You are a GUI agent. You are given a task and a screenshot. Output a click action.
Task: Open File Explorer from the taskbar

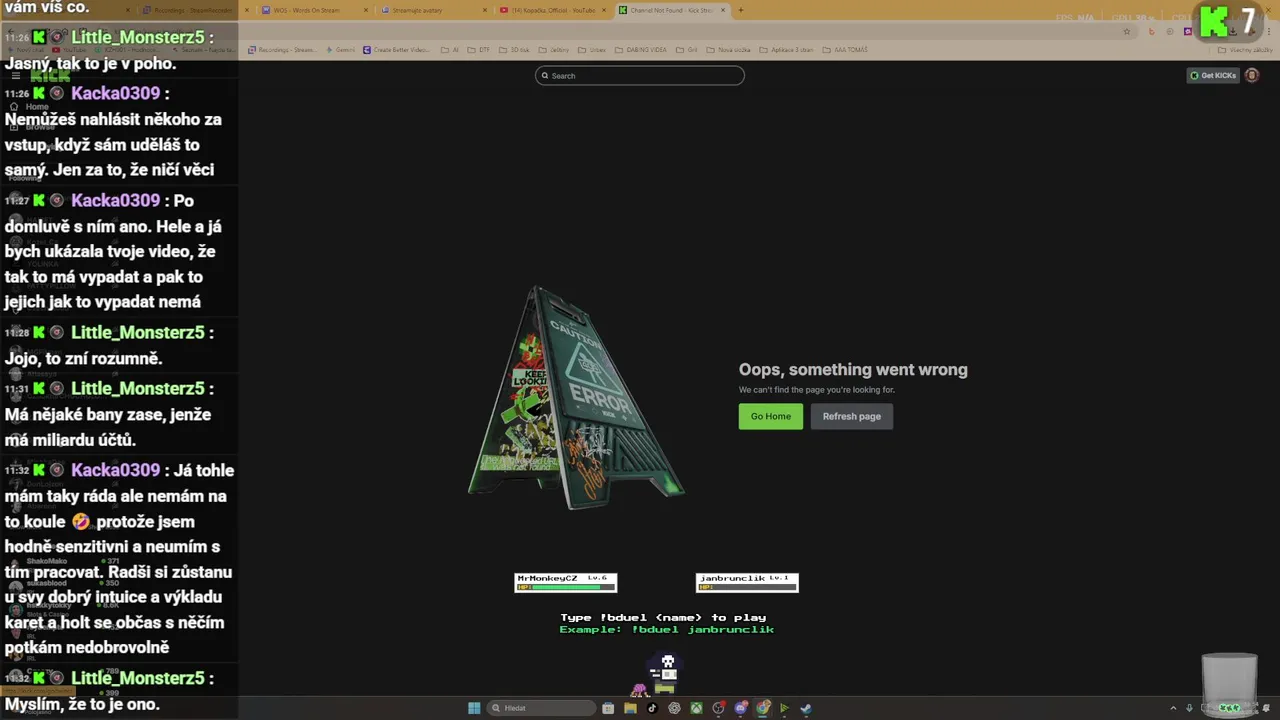(630, 708)
